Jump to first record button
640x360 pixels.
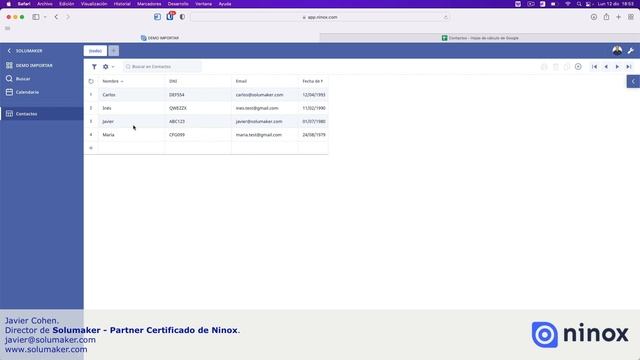(x=594, y=67)
